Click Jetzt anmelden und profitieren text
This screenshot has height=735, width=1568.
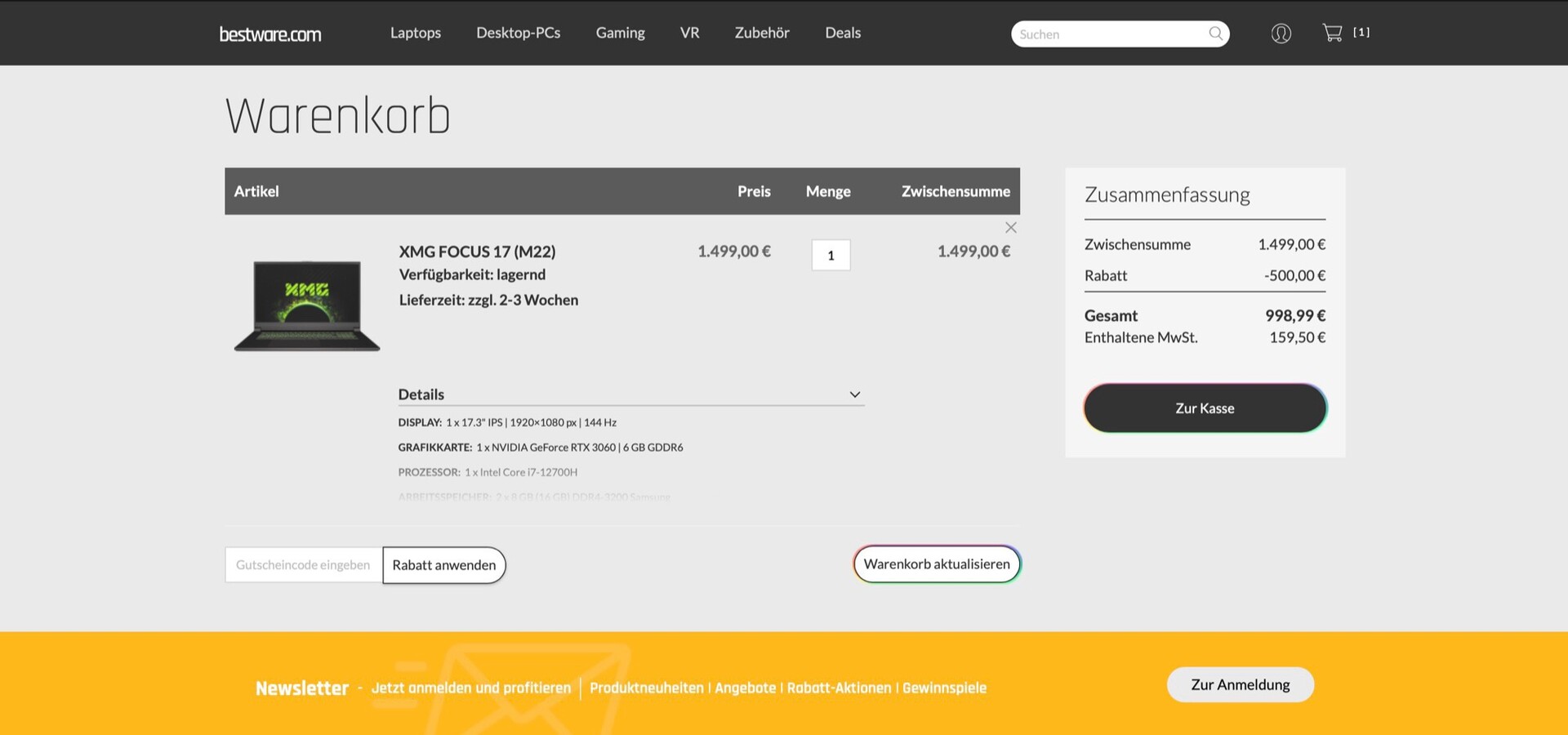[471, 688]
